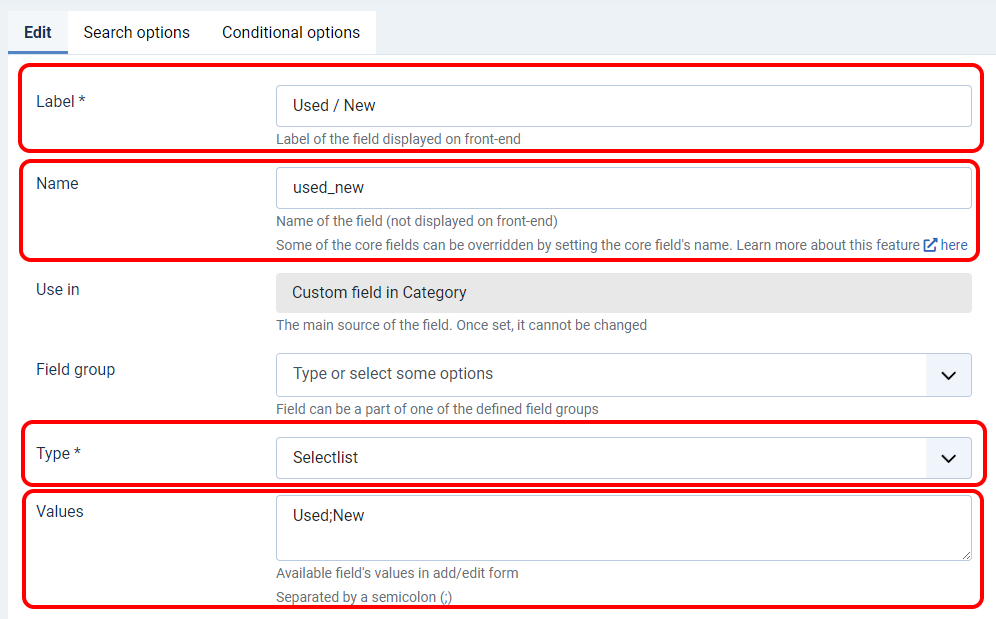This screenshot has width=996, height=619.
Task: Click the 'Use in' field caption
Action: 58,290
